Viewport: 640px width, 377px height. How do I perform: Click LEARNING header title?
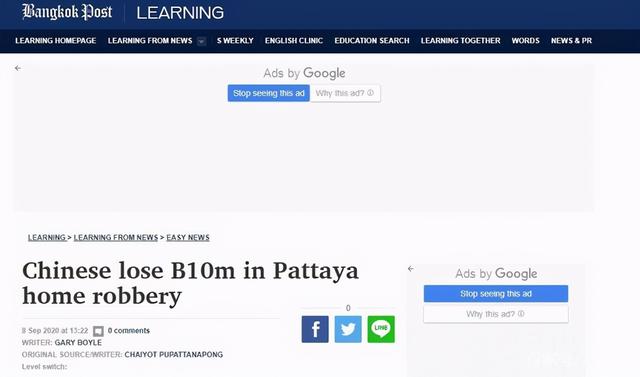tap(180, 13)
